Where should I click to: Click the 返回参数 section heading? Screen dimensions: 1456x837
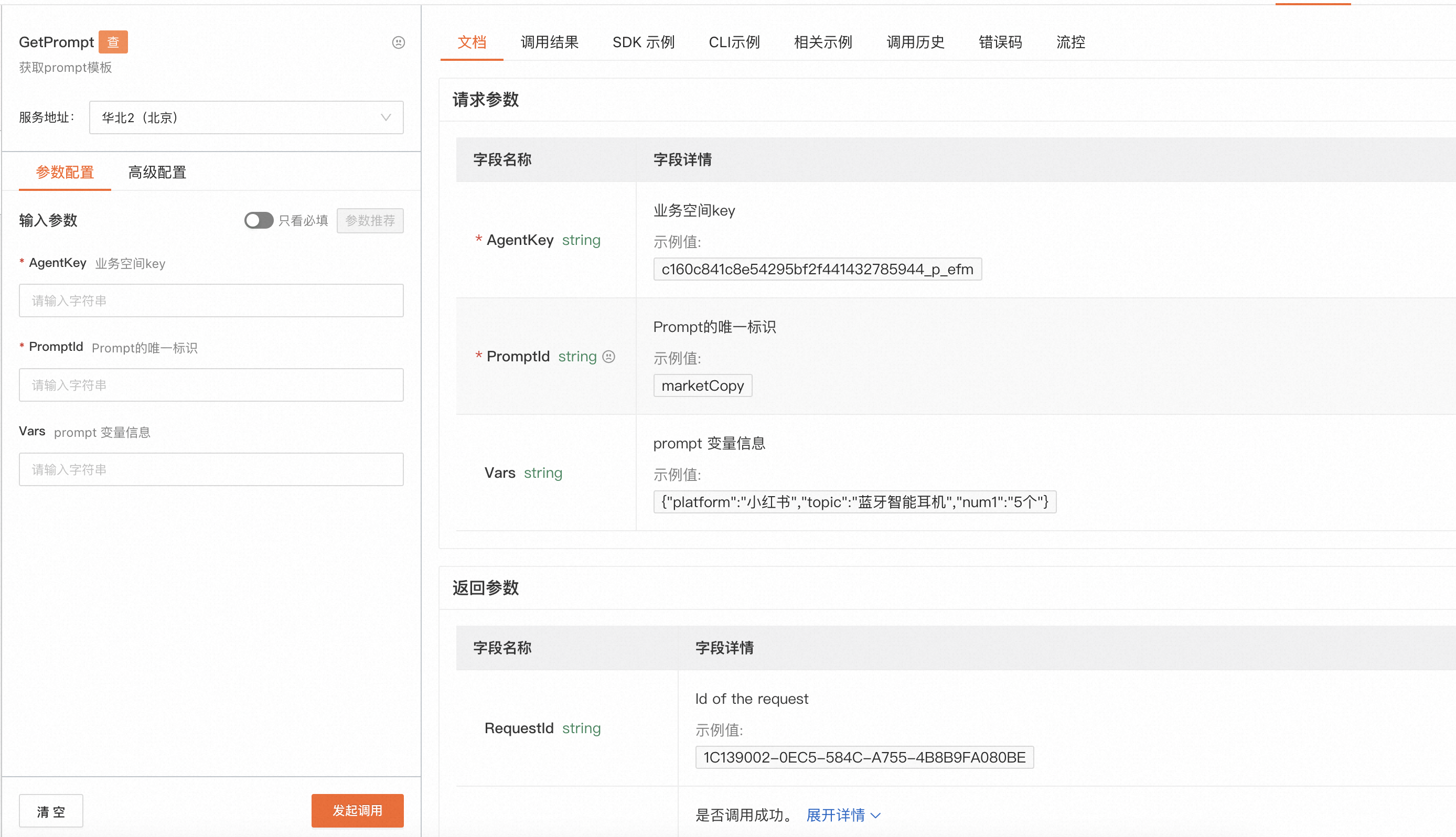tap(486, 587)
